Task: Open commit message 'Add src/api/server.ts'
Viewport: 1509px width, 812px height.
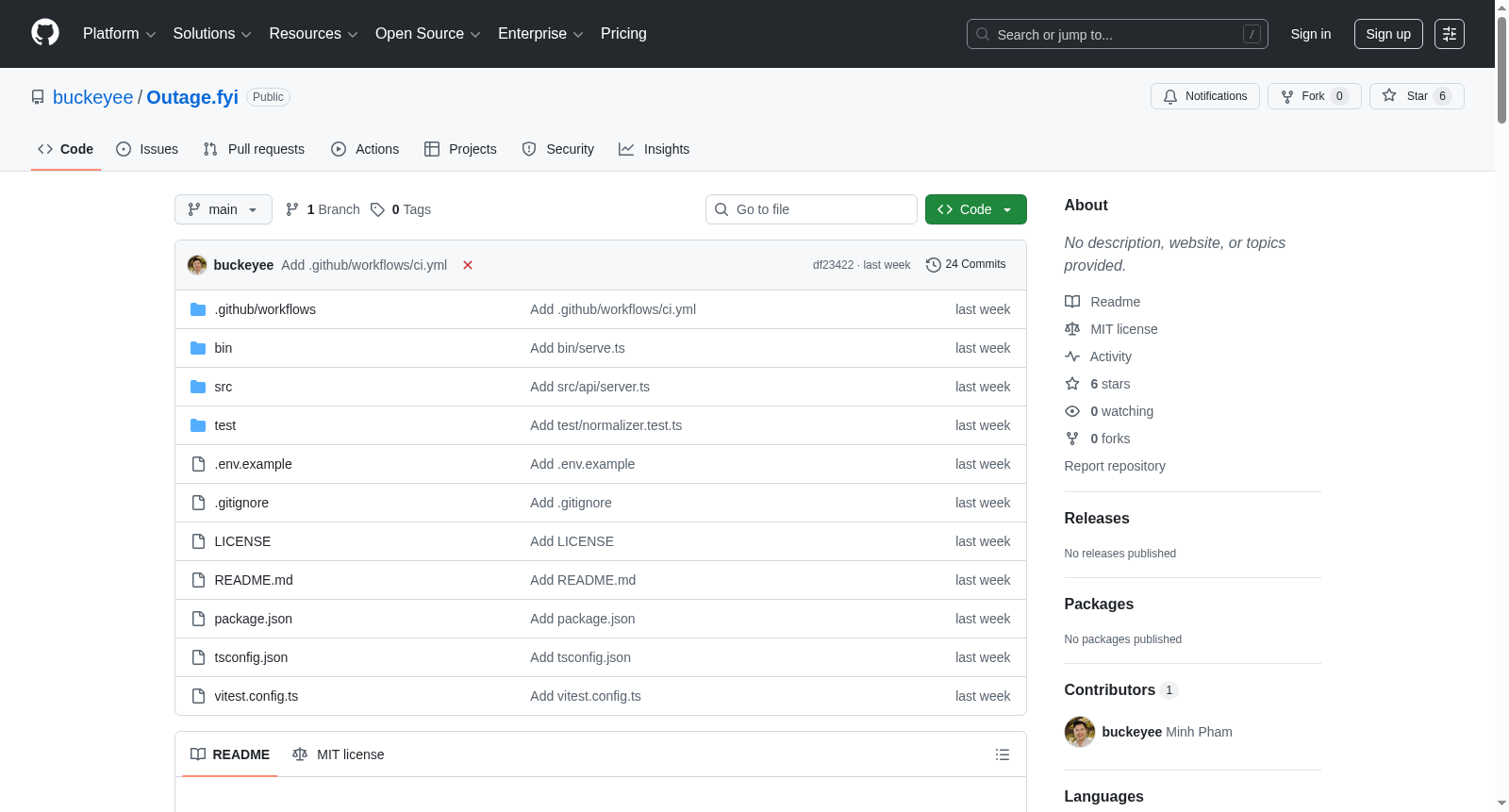Action: coord(589,387)
